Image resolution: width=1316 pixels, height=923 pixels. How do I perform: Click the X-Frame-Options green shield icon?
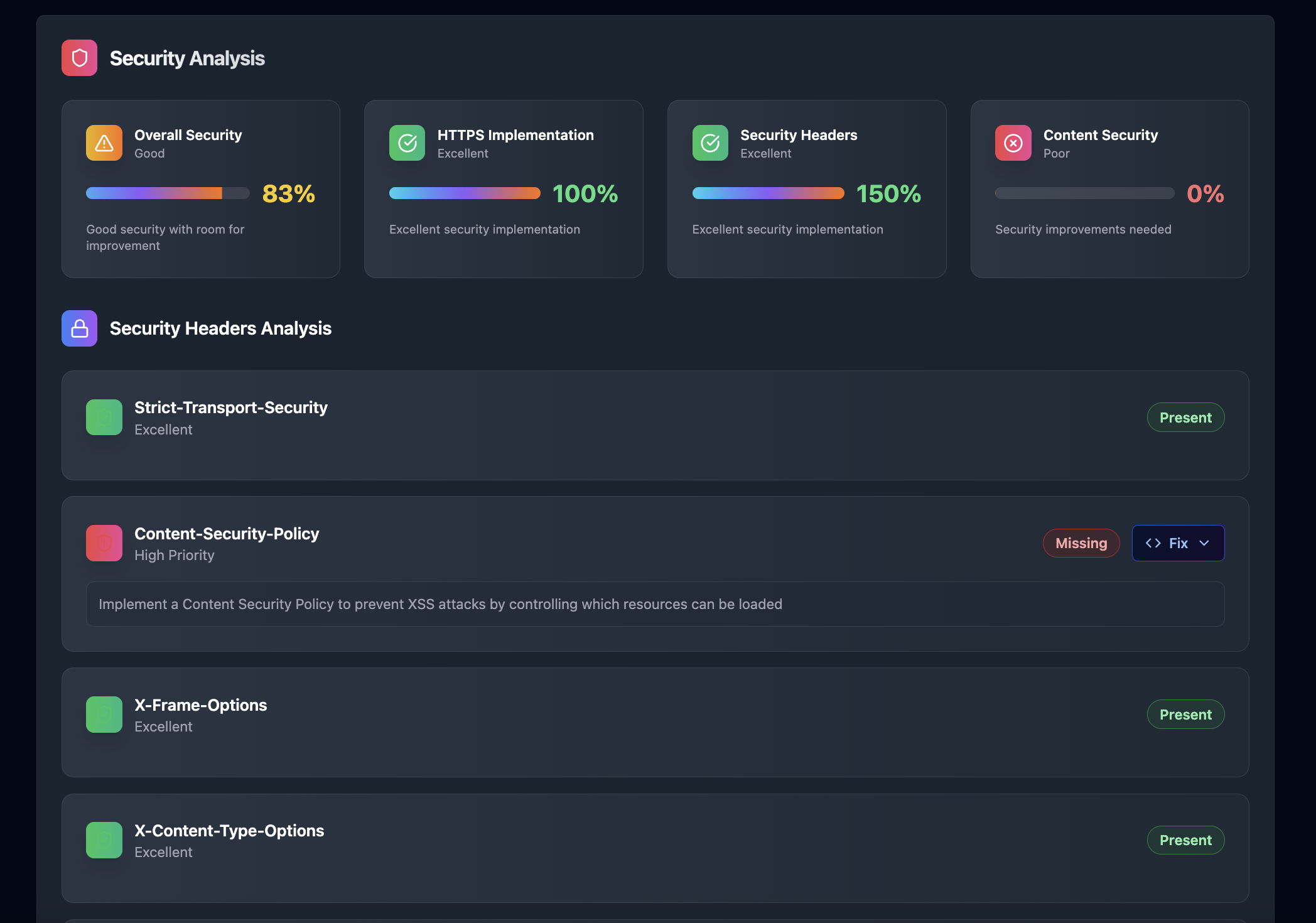[x=104, y=715]
